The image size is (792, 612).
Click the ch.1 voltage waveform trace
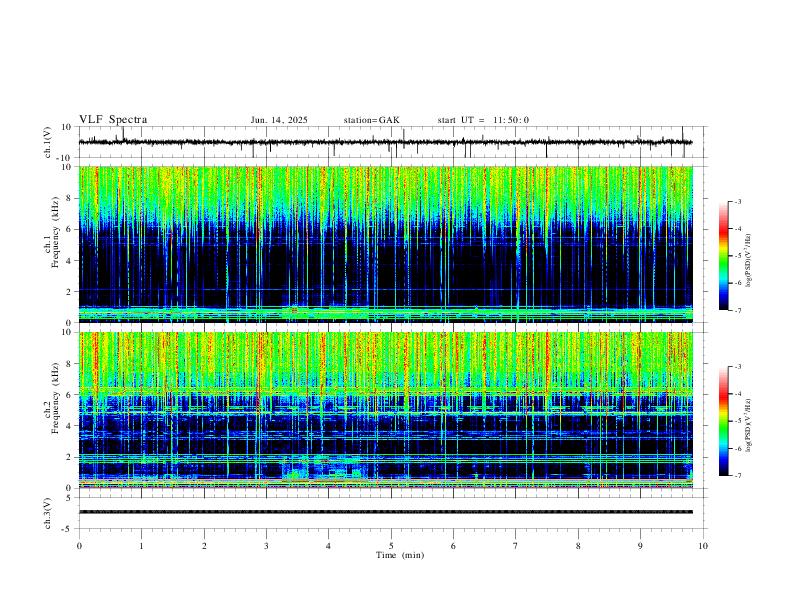(385, 142)
